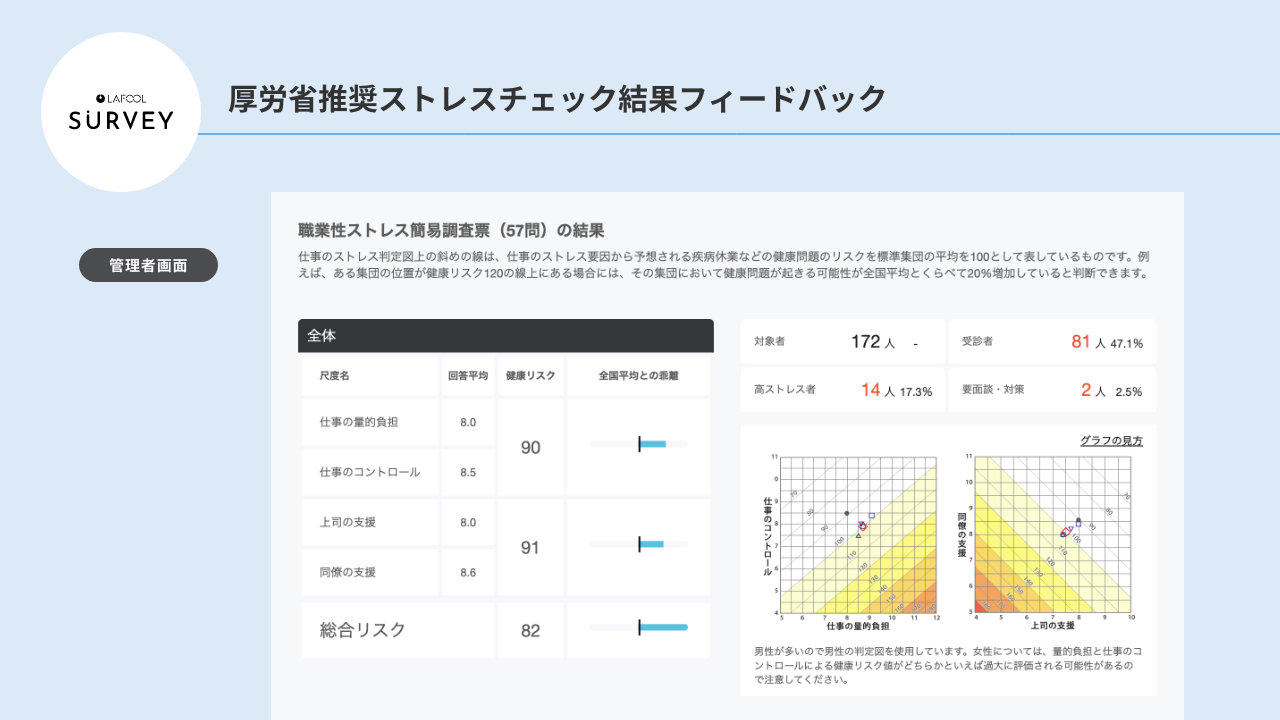1280x720 pixels.
Task: Click the 高ストレス者 14人 card
Action: 842,390
